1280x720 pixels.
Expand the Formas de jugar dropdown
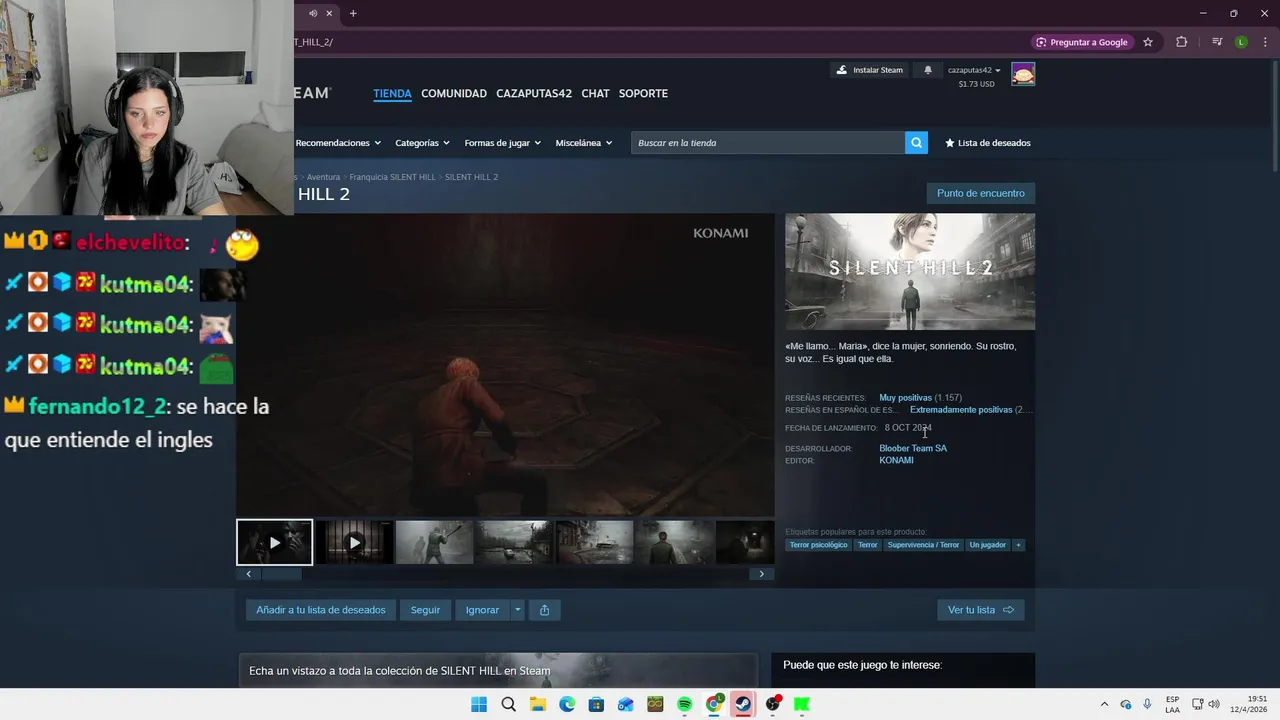pyautogui.click(x=502, y=143)
